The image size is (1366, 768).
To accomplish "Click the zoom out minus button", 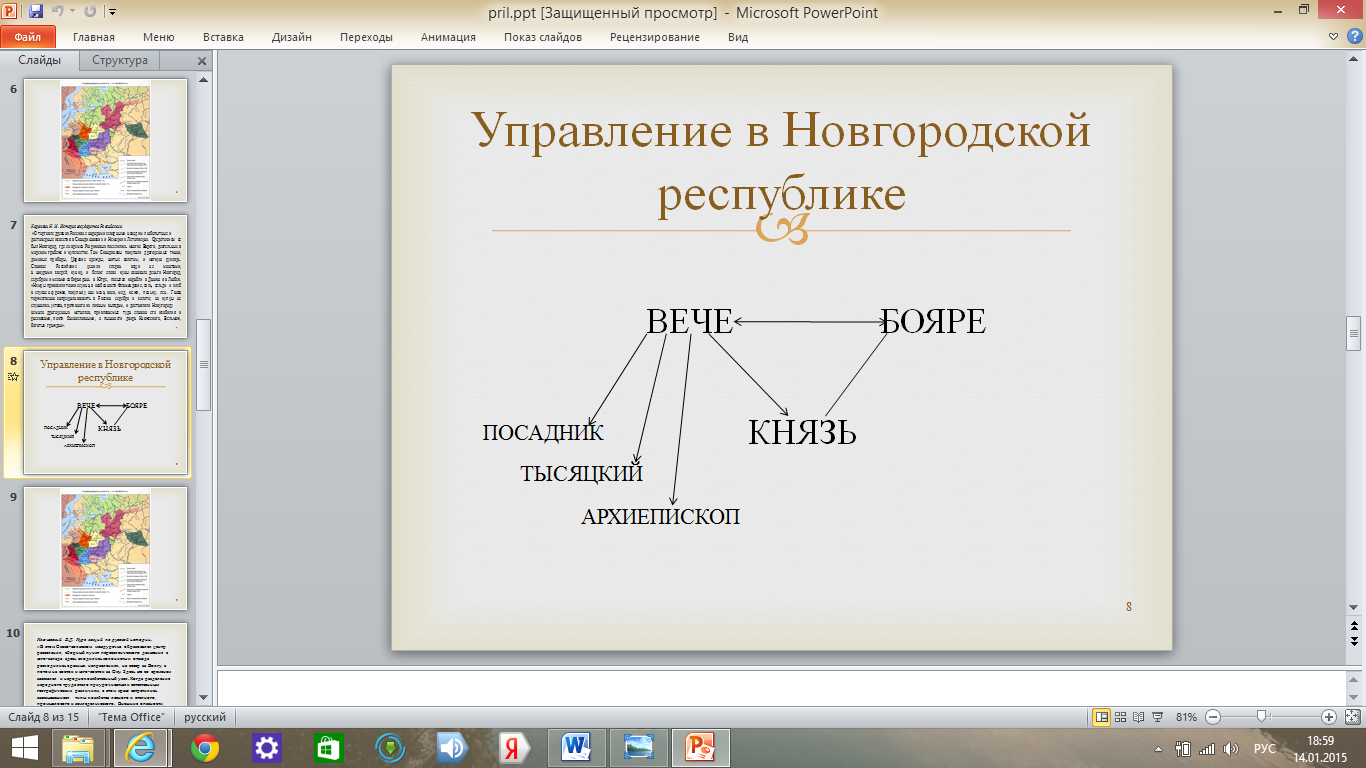I will coord(1213,717).
